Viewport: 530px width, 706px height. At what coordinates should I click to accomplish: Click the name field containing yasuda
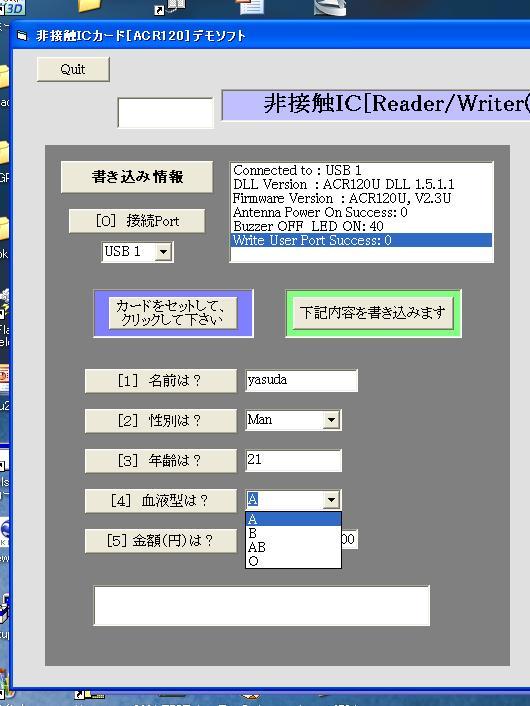301,380
